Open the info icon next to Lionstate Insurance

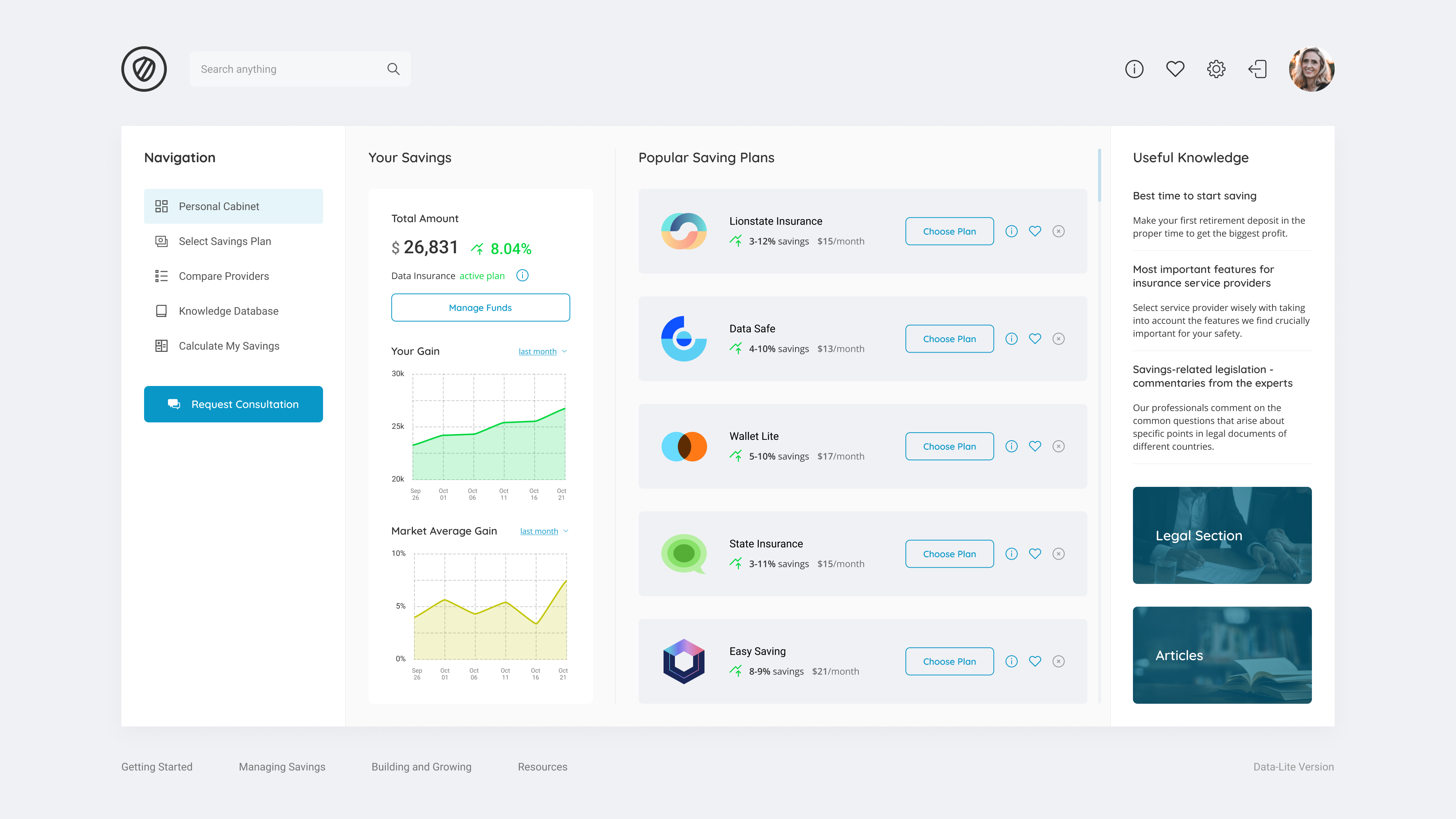point(1012,231)
